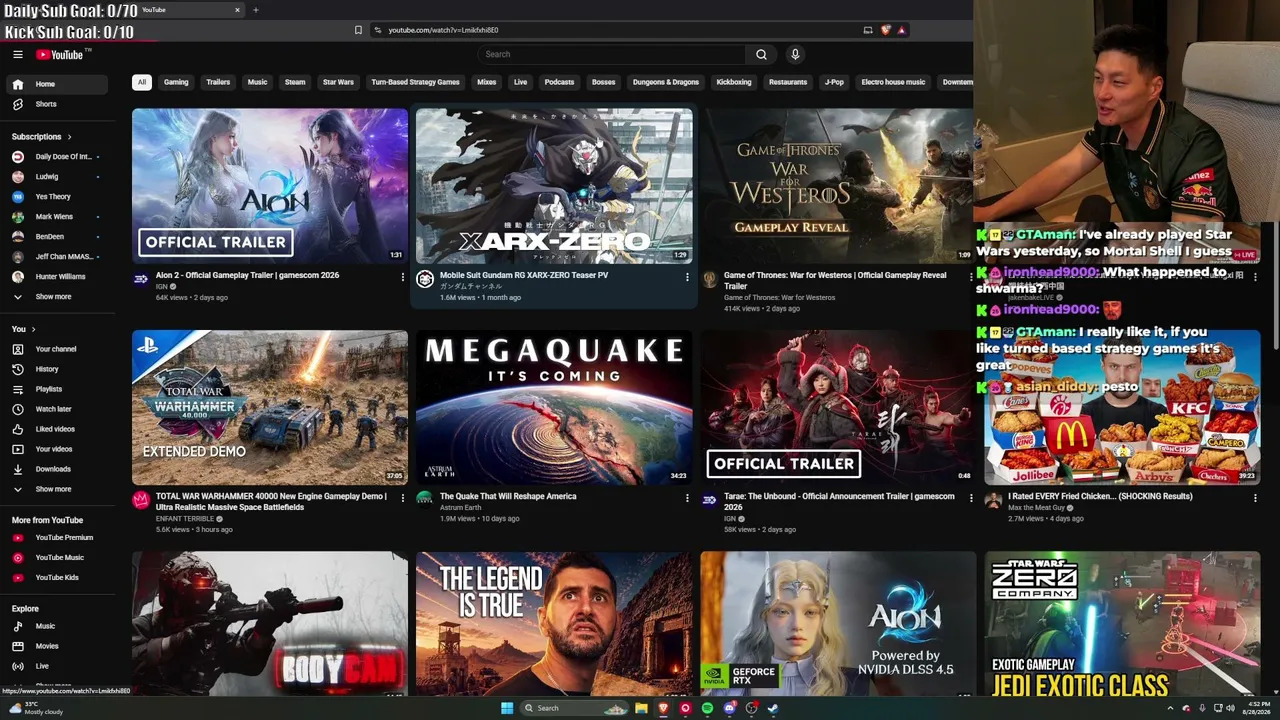Open Spotify from the taskbar
The height and width of the screenshot is (720, 1280).
707,708
